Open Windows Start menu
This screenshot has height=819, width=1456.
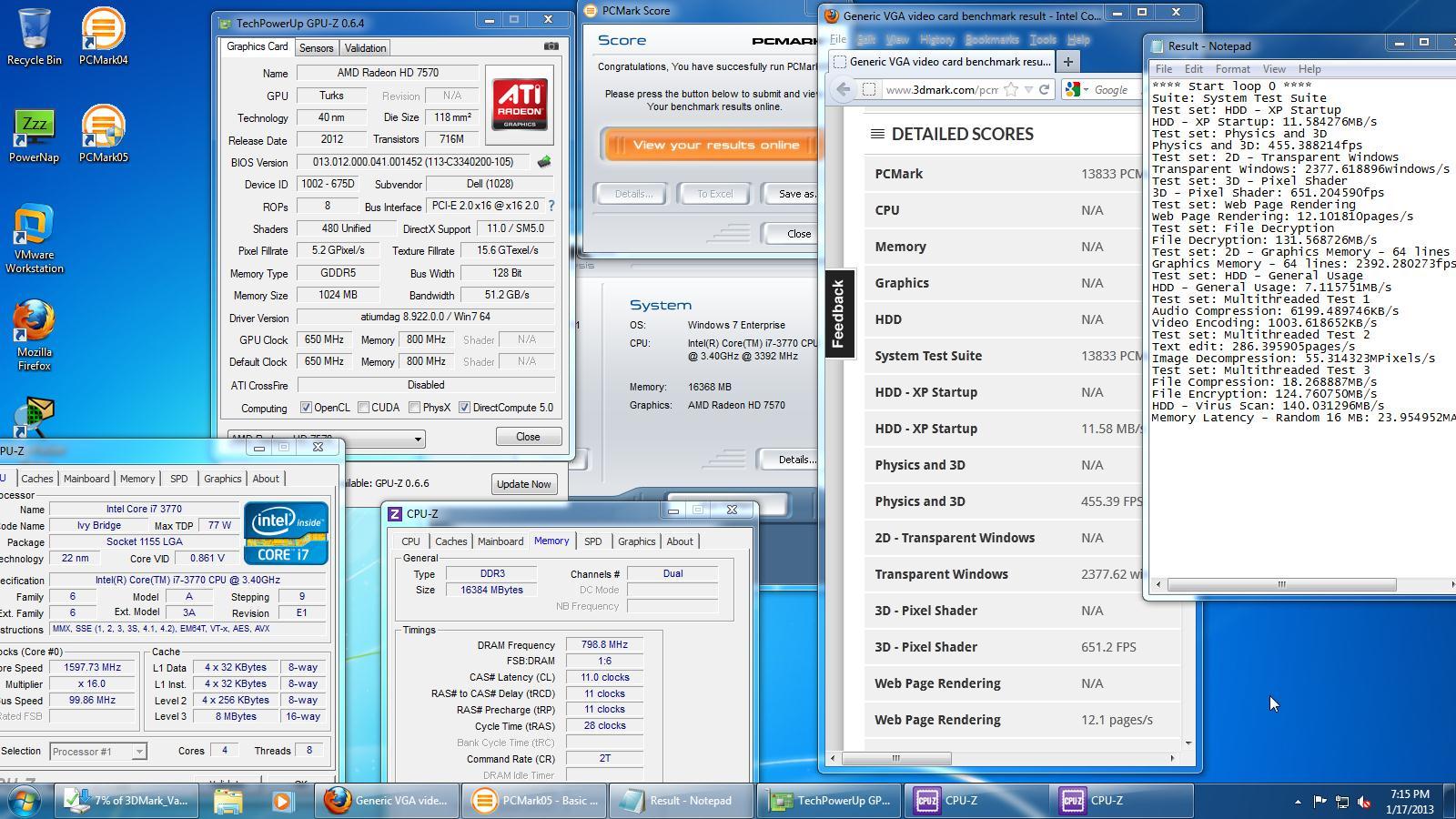pyautogui.click(x=25, y=801)
